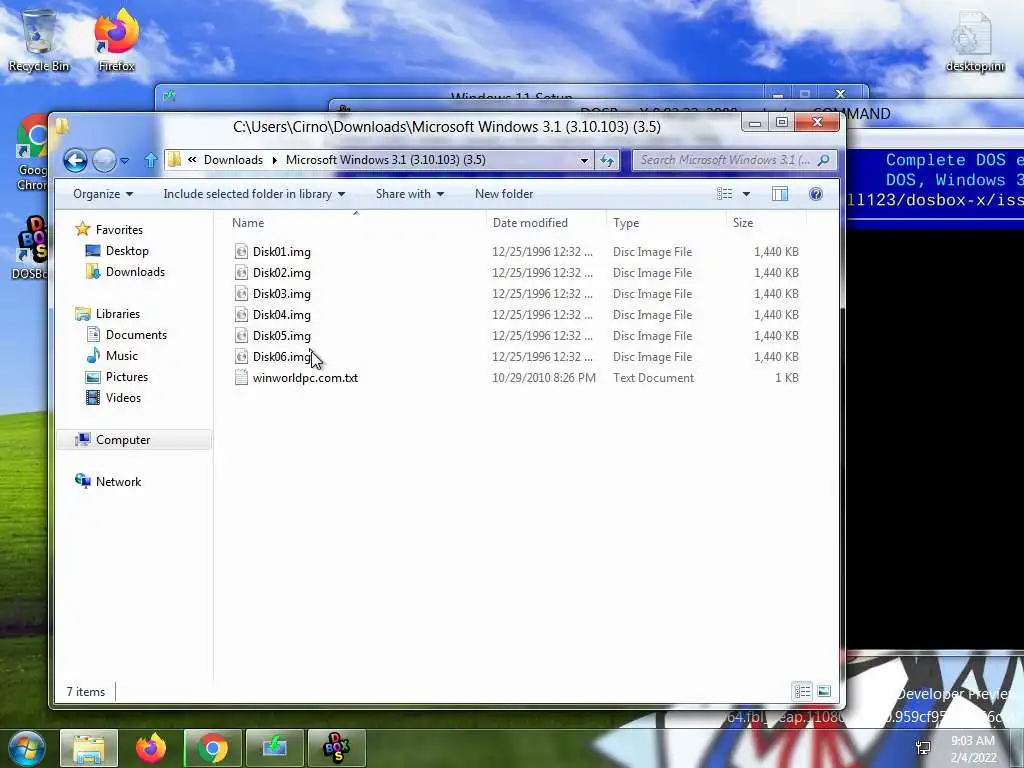Viewport: 1024px width, 768px height.
Task: Click the Downloads breadcrumb in address bar
Action: pos(233,160)
